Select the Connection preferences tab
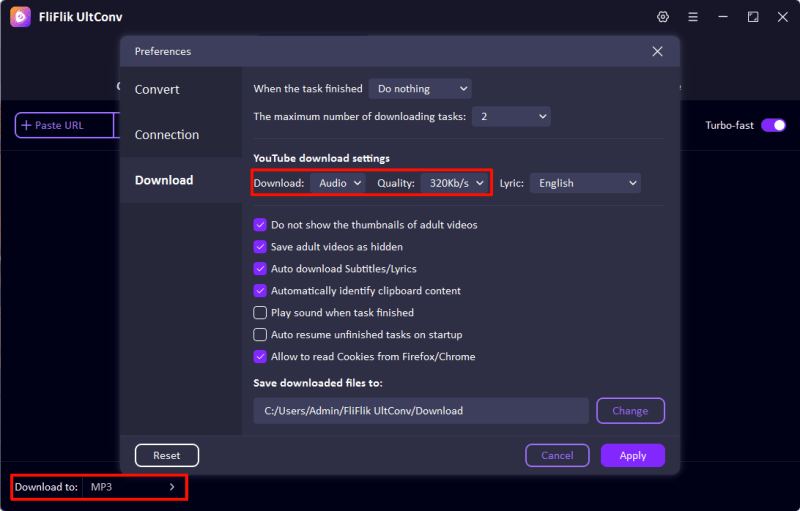Viewport: 800px width, 511px height. click(167, 135)
